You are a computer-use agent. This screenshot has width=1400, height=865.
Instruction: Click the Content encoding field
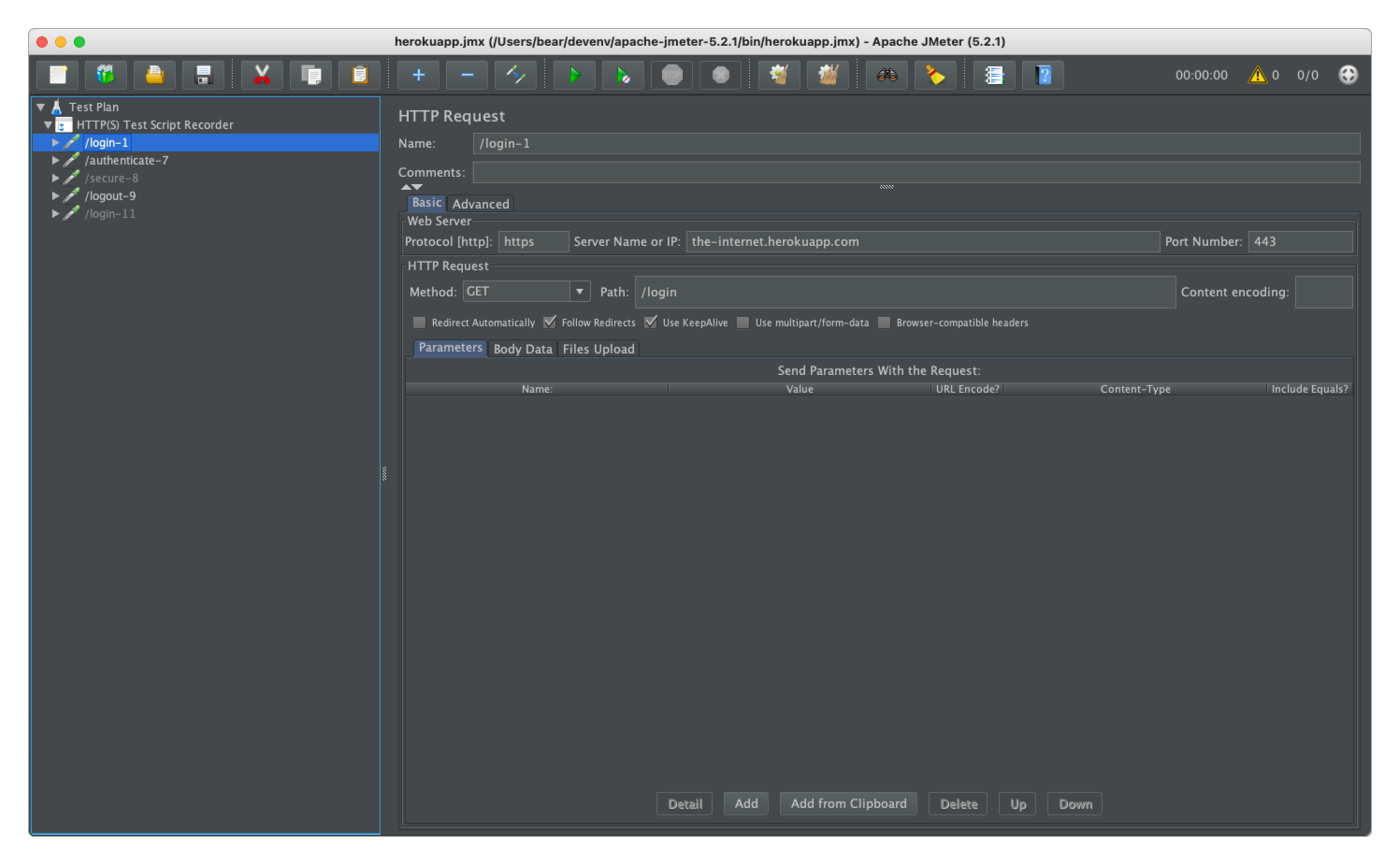click(x=1323, y=292)
